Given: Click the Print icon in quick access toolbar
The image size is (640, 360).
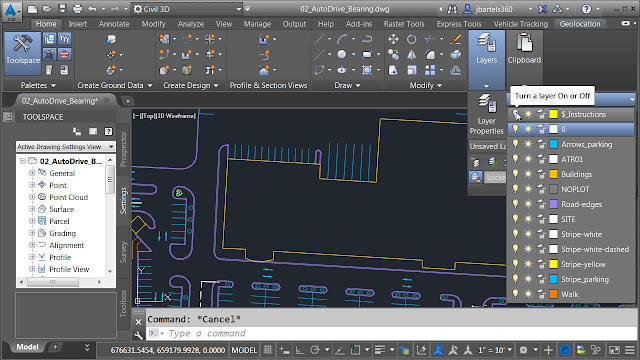Looking at the screenshot, I should pyautogui.click(x=77, y=9).
